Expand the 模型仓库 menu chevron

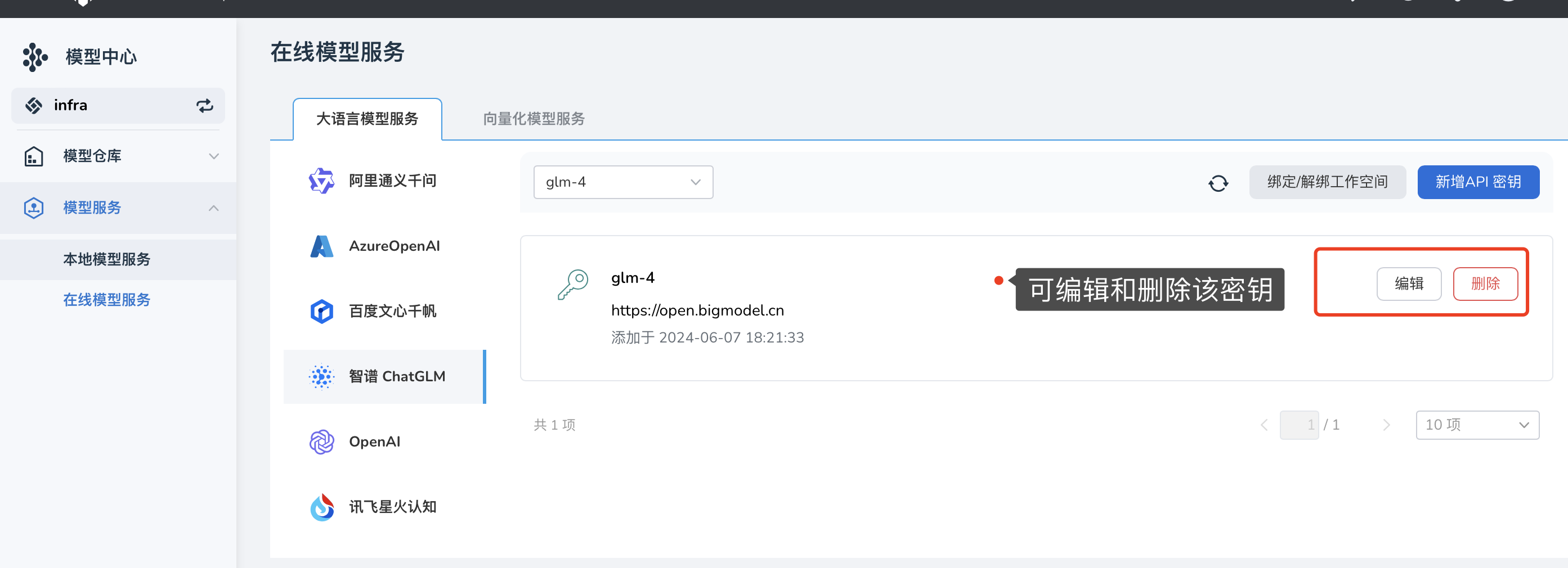(214, 156)
